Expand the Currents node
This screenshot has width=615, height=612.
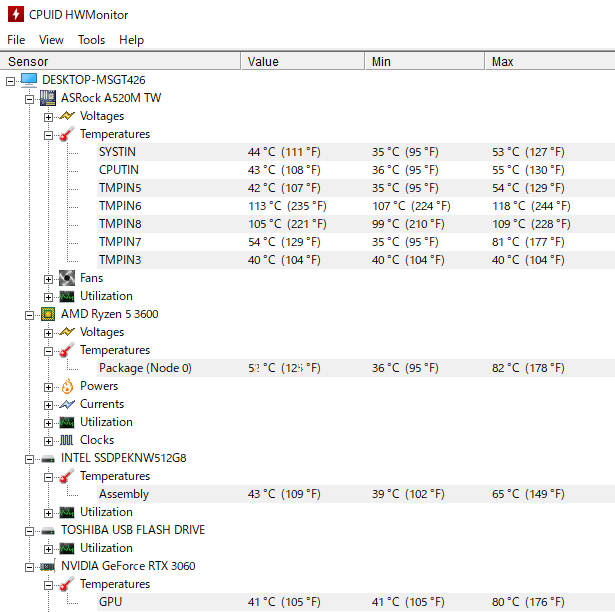click(48, 405)
